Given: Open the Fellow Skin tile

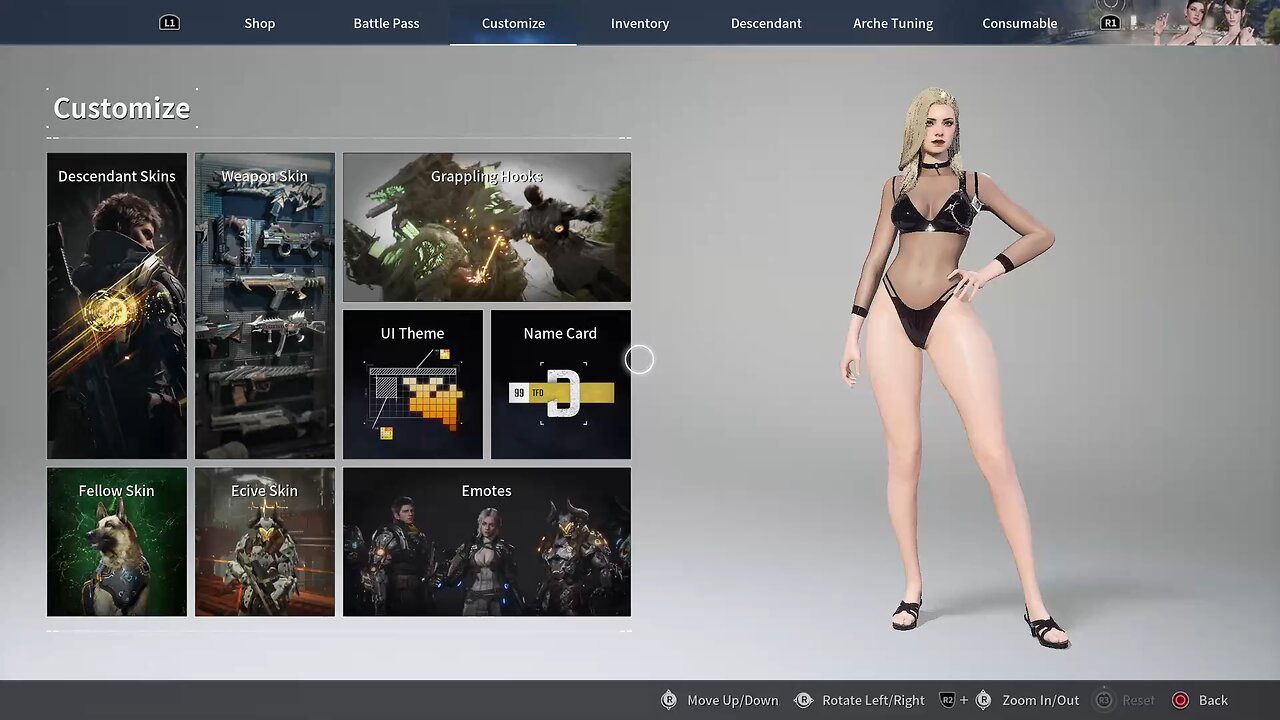Looking at the screenshot, I should click(117, 542).
